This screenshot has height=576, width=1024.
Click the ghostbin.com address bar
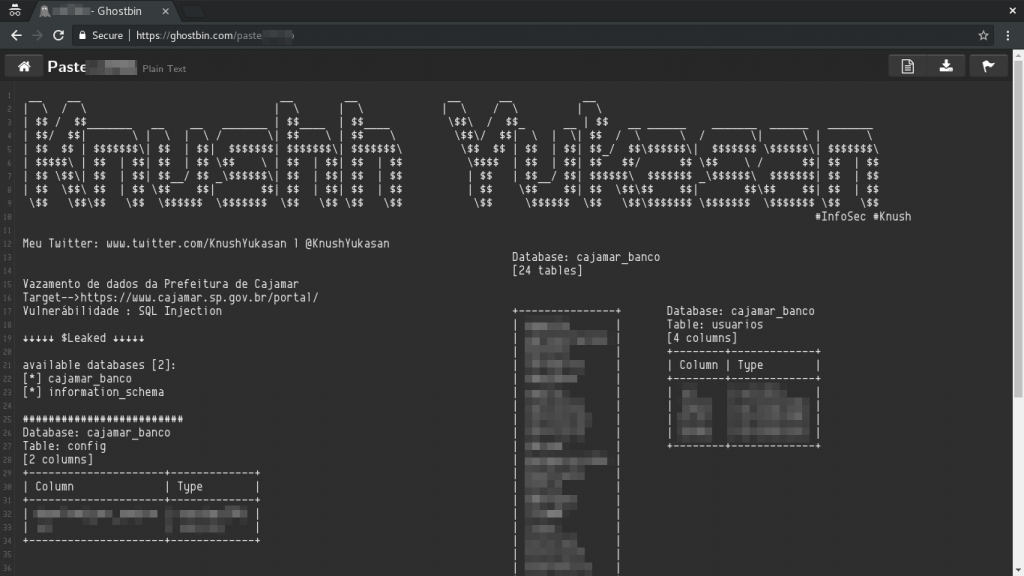522,35
